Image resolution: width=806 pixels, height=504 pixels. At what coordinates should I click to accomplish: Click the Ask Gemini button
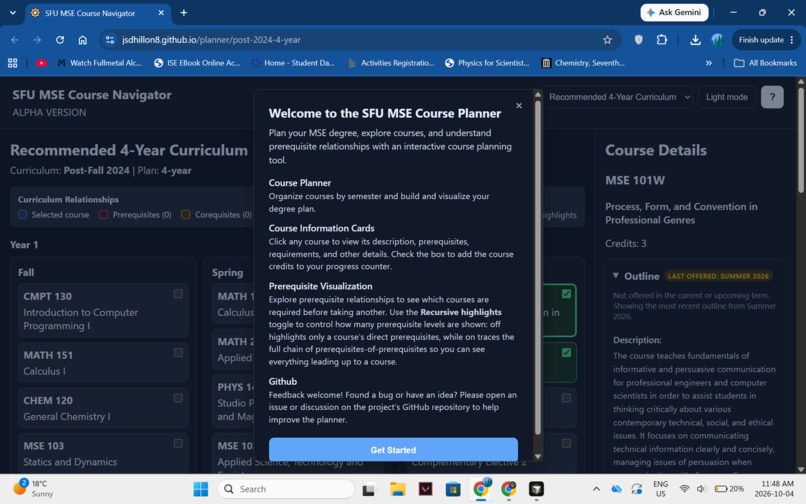(674, 12)
